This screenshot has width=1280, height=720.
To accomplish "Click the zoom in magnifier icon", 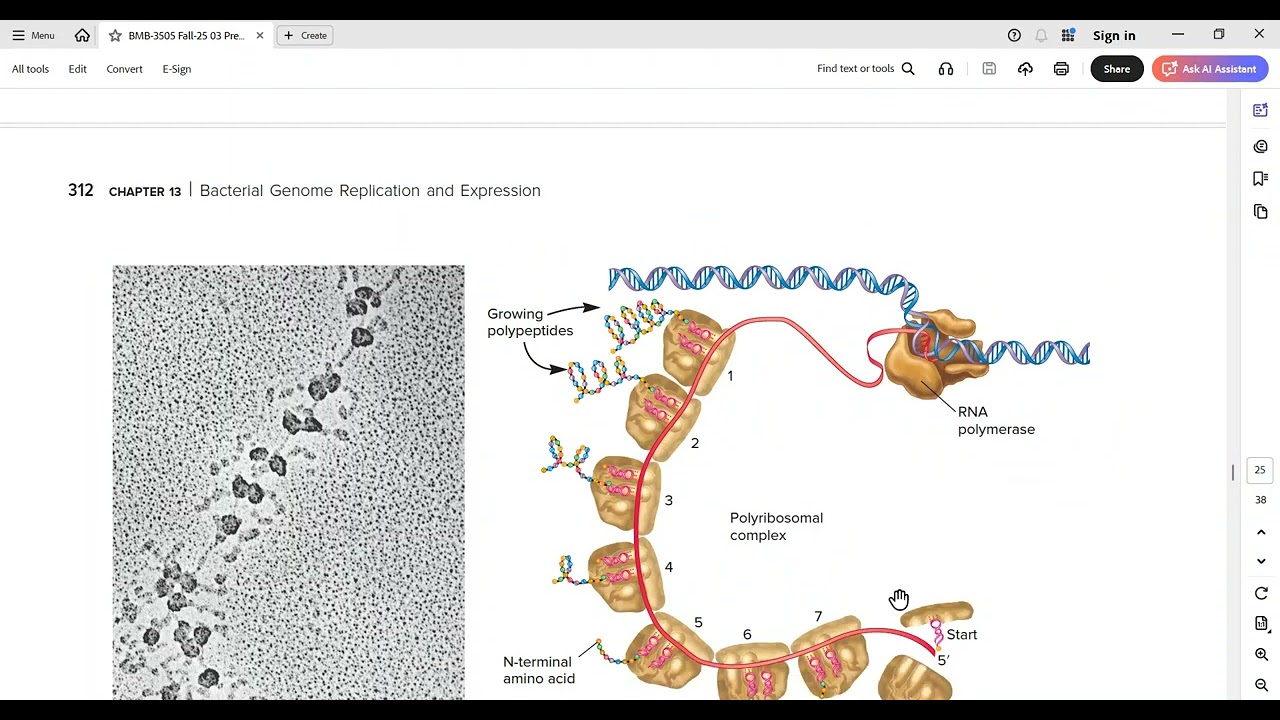I will pos(1261,655).
